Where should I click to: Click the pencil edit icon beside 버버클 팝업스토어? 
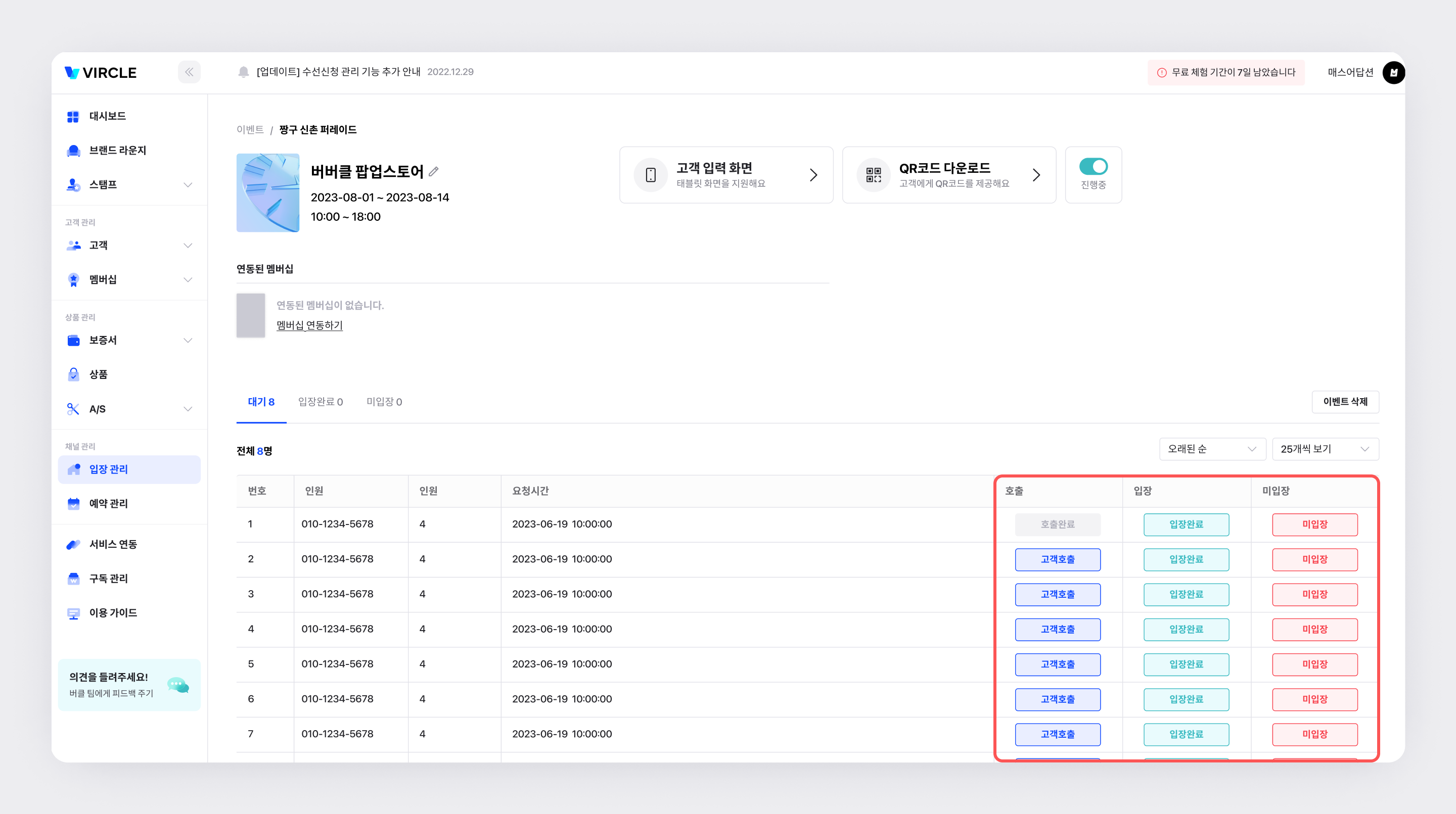434,171
